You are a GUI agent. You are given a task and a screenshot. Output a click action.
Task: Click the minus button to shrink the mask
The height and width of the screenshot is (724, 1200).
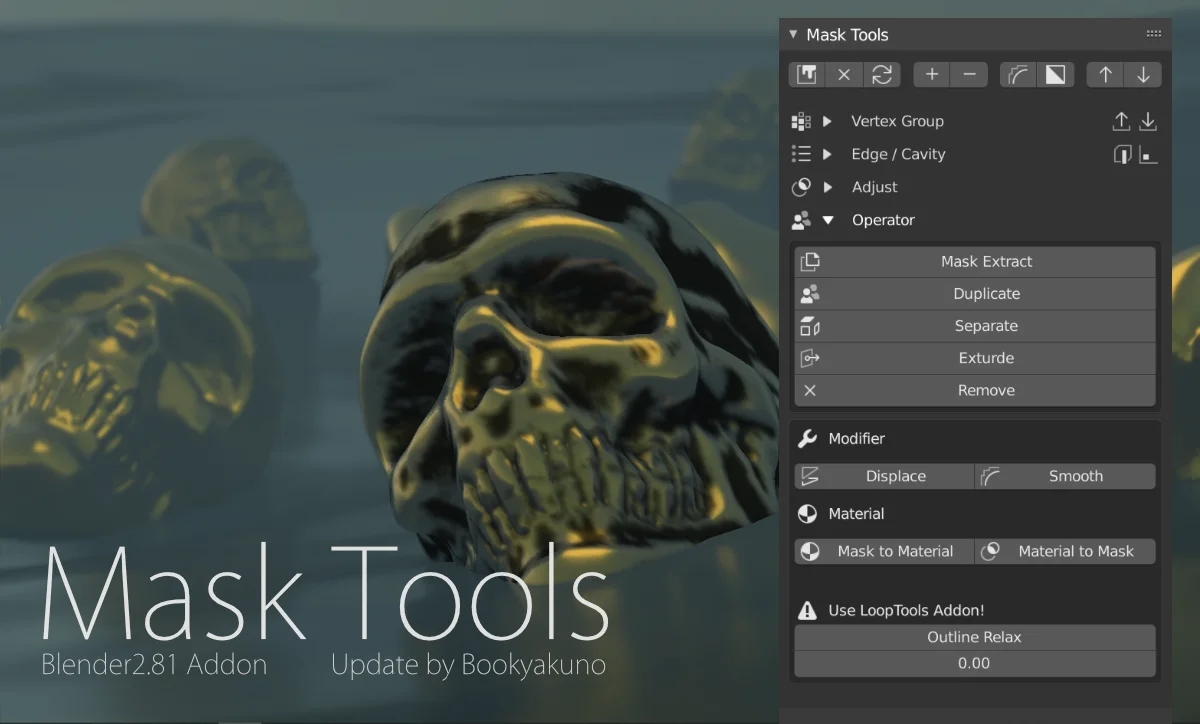tap(968, 74)
